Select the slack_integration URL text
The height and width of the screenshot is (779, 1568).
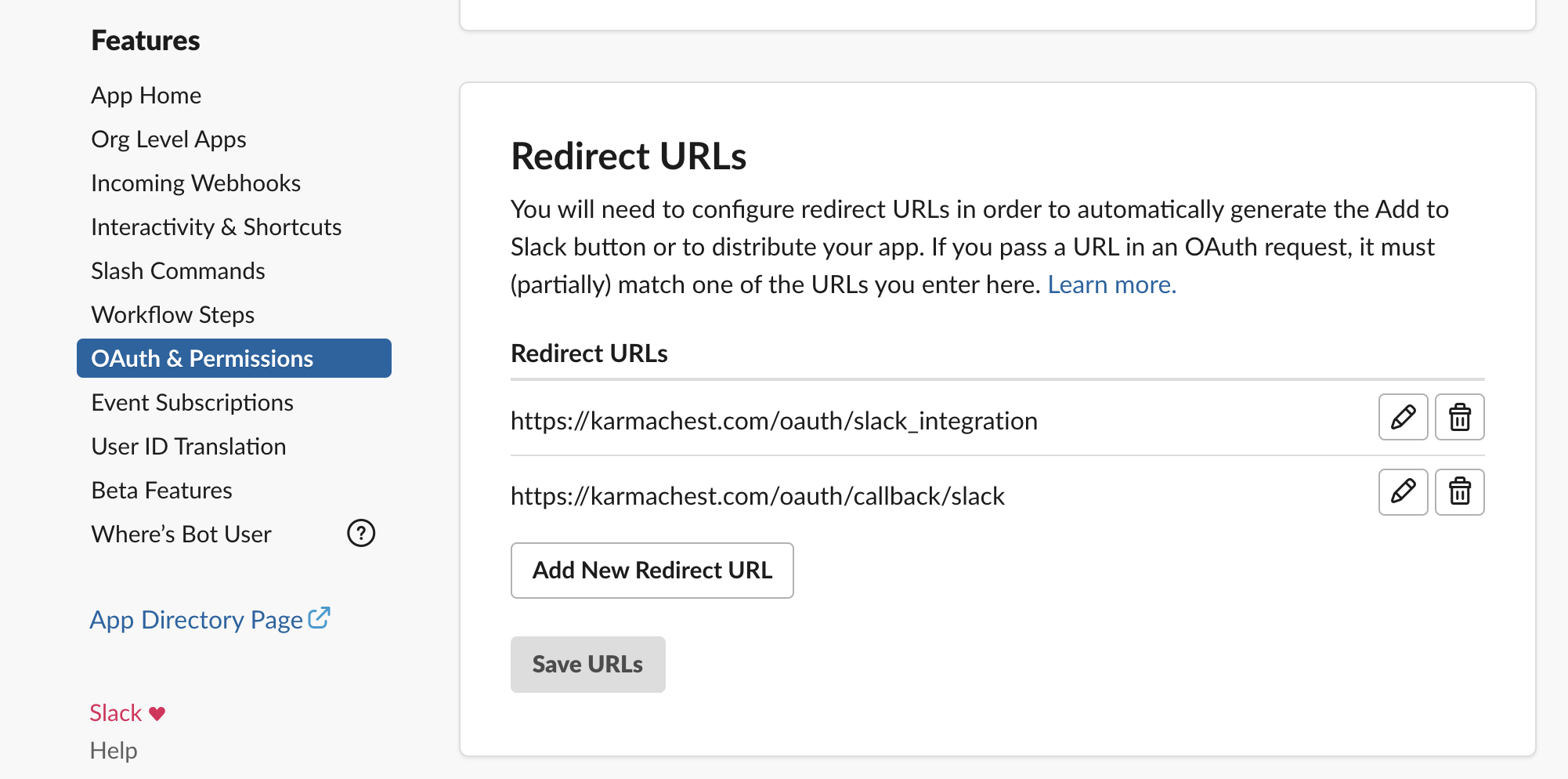(774, 421)
